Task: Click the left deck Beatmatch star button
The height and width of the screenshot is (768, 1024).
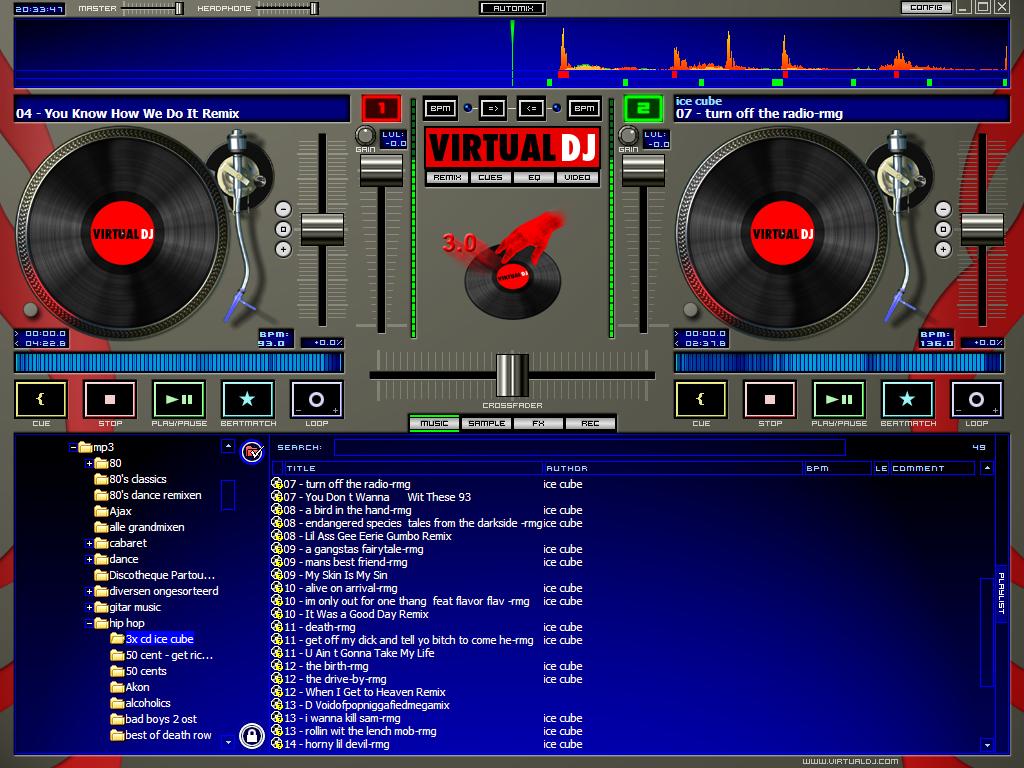Action: coord(248,399)
